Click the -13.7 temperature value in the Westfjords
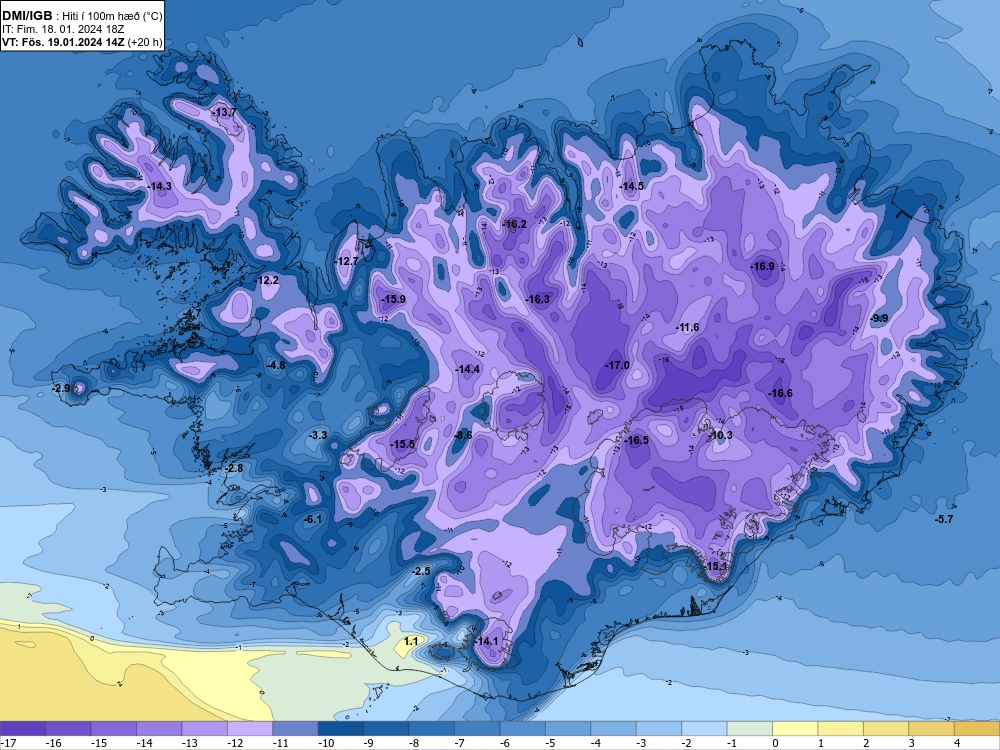 pyautogui.click(x=224, y=112)
